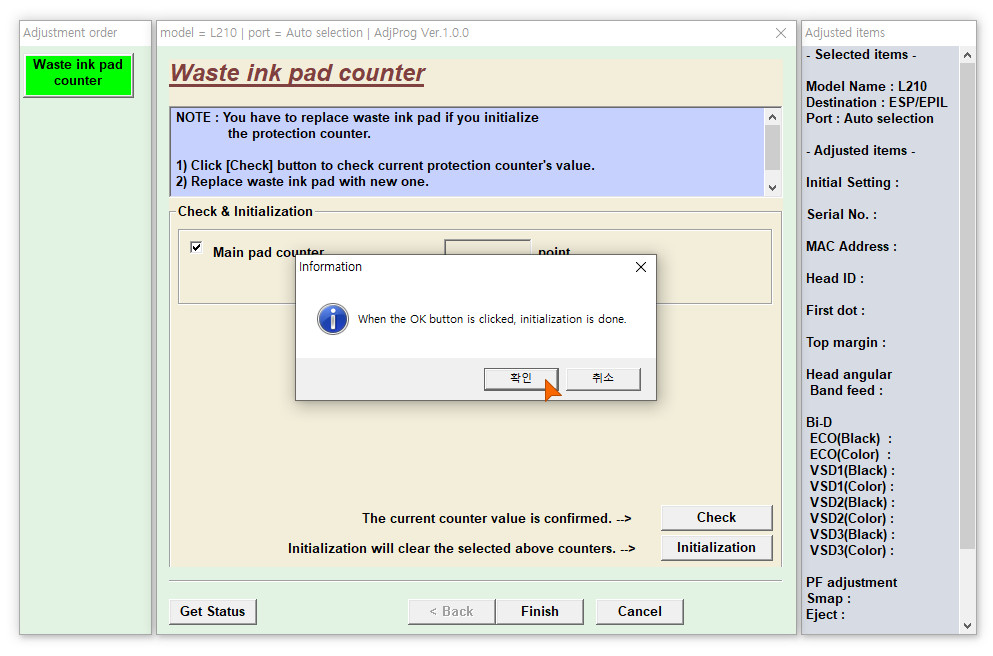This screenshot has height=656, width=993.
Task: Click the 확인 (OK) button in Information dialog
Action: coord(521,379)
